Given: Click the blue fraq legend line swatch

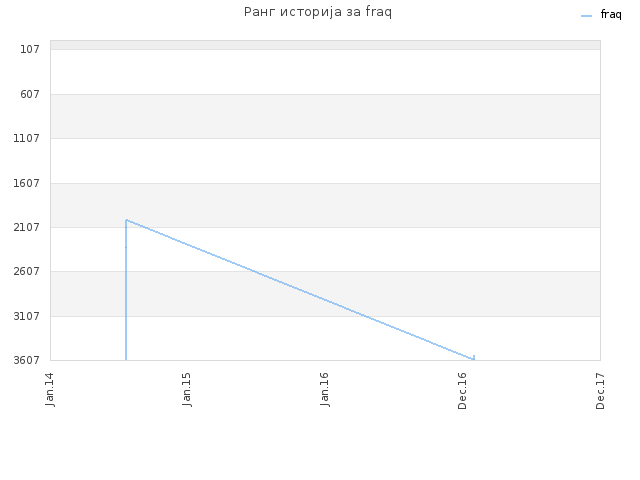Looking at the screenshot, I should 586,16.
